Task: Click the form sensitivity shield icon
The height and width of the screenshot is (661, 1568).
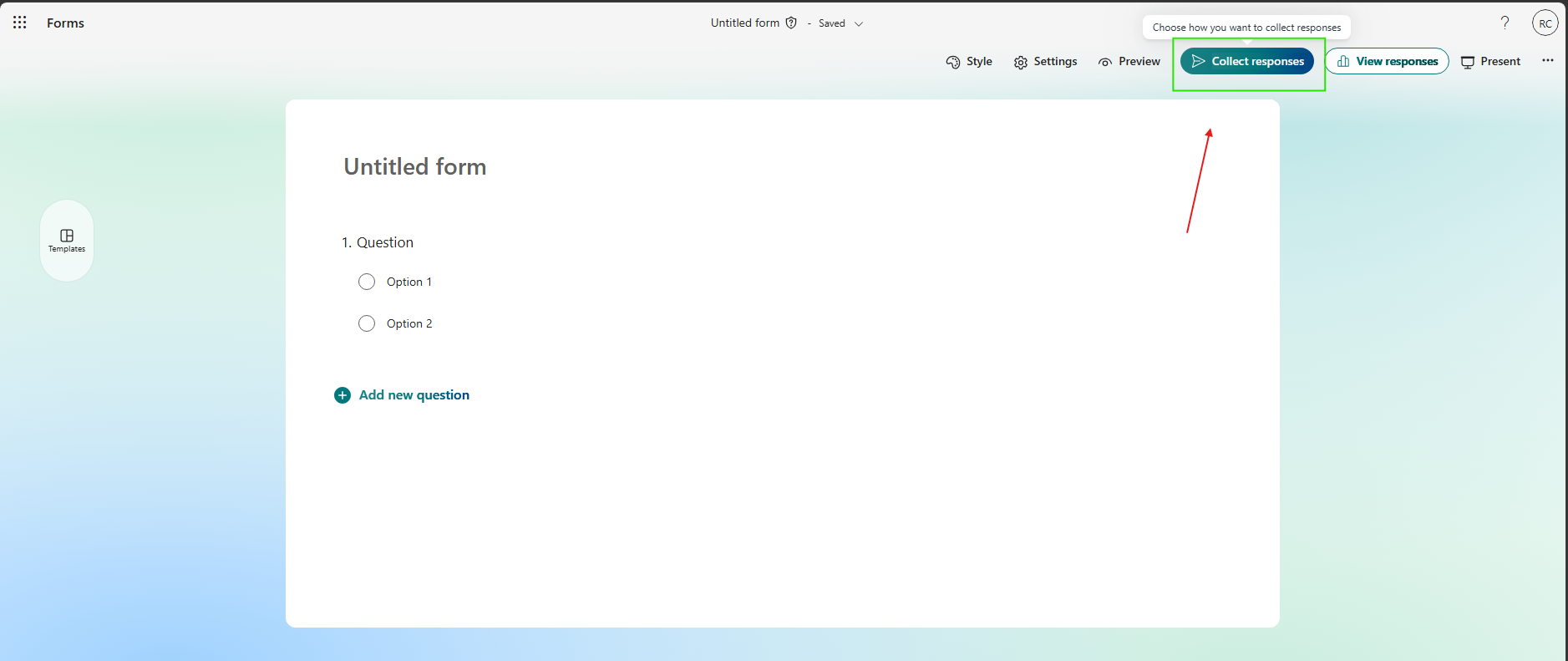Action: pos(791,23)
